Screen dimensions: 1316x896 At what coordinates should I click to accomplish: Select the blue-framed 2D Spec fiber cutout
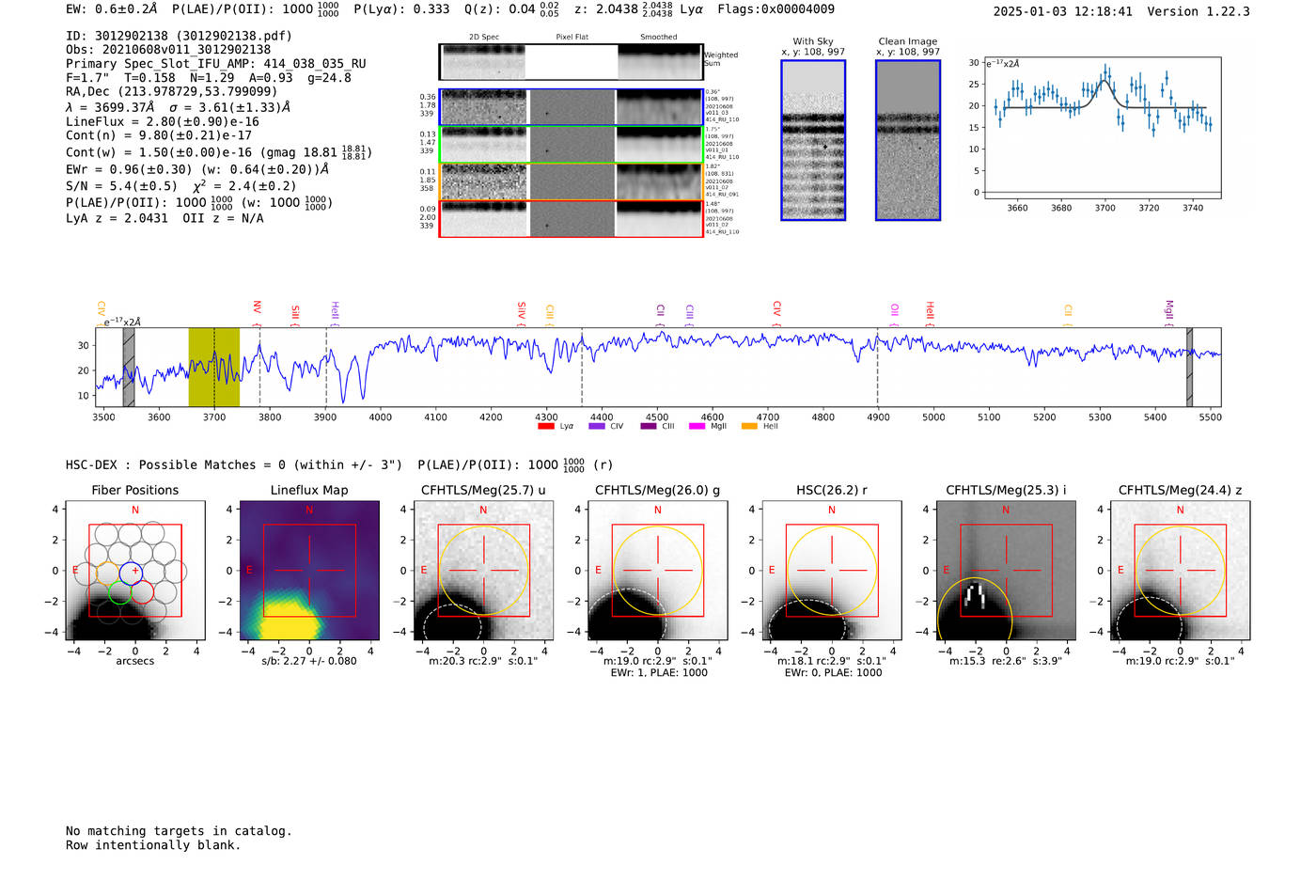tap(482, 107)
